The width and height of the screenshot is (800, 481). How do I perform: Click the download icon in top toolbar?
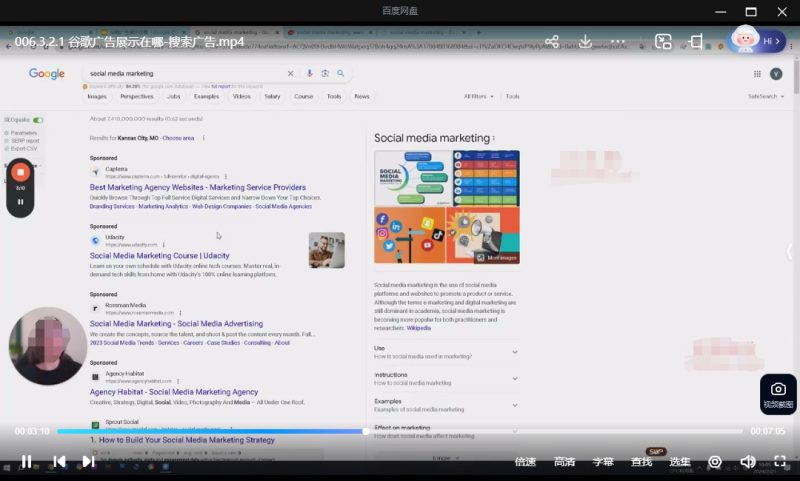pos(586,41)
